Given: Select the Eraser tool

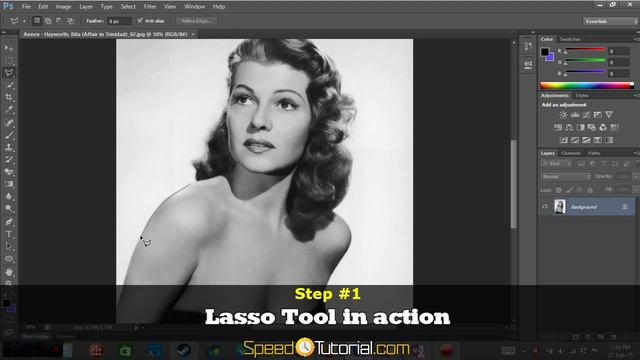Looking at the screenshot, I should 9,172.
